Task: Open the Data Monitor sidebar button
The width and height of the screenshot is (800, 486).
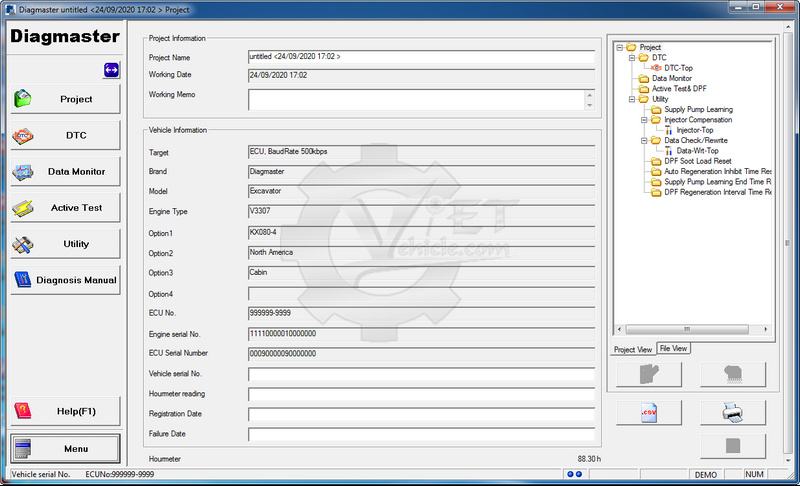Action: coord(65,171)
